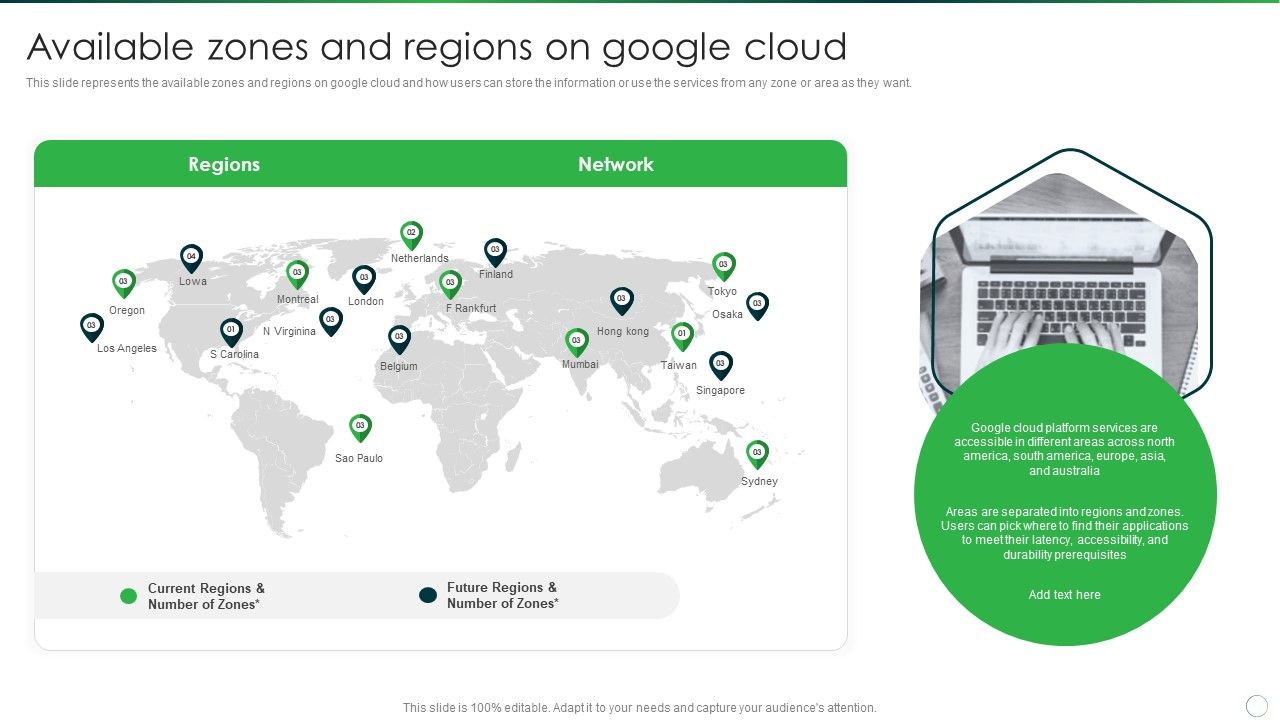The image size is (1280, 720).
Task: Click the Montreal green pin
Action: 297,275
